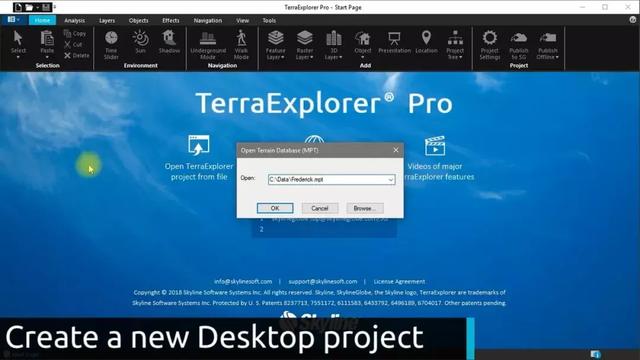The height and width of the screenshot is (360, 640).
Task: Click the Publish to SG icon
Action: (x=519, y=45)
